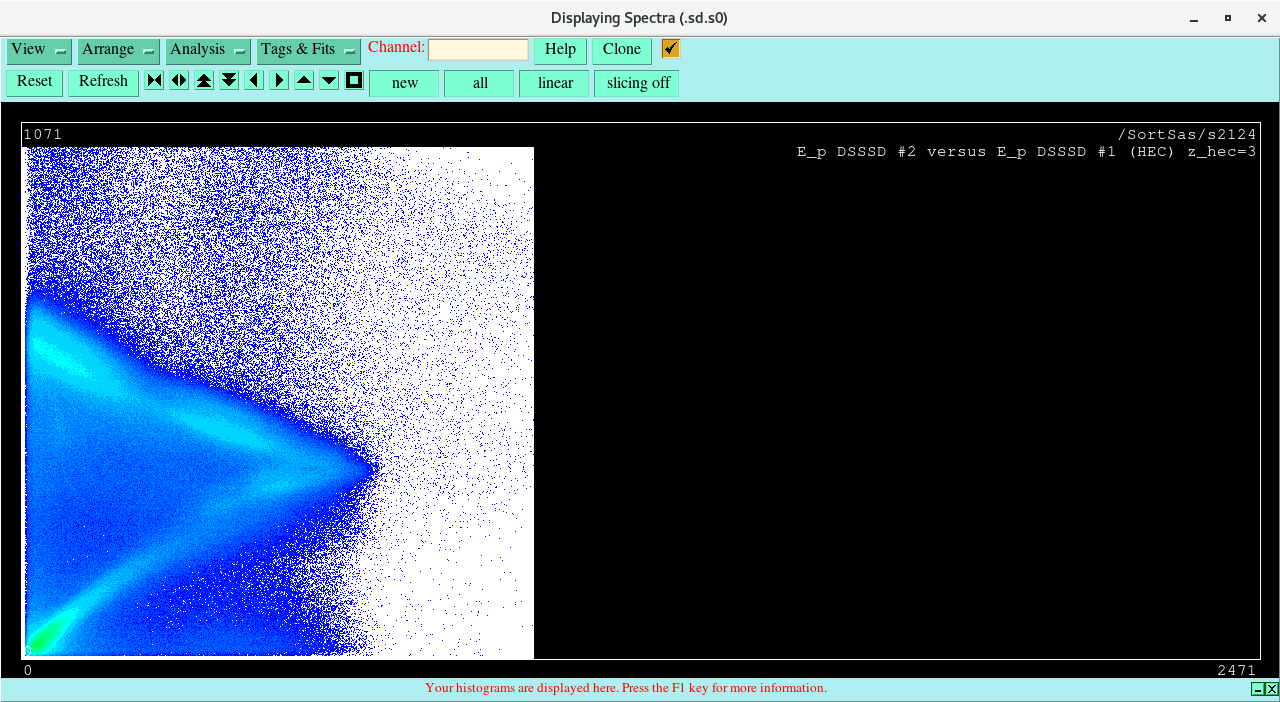Image resolution: width=1280 pixels, height=702 pixels.
Task: Toggle the 'slicing off' button
Action: coord(637,83)
